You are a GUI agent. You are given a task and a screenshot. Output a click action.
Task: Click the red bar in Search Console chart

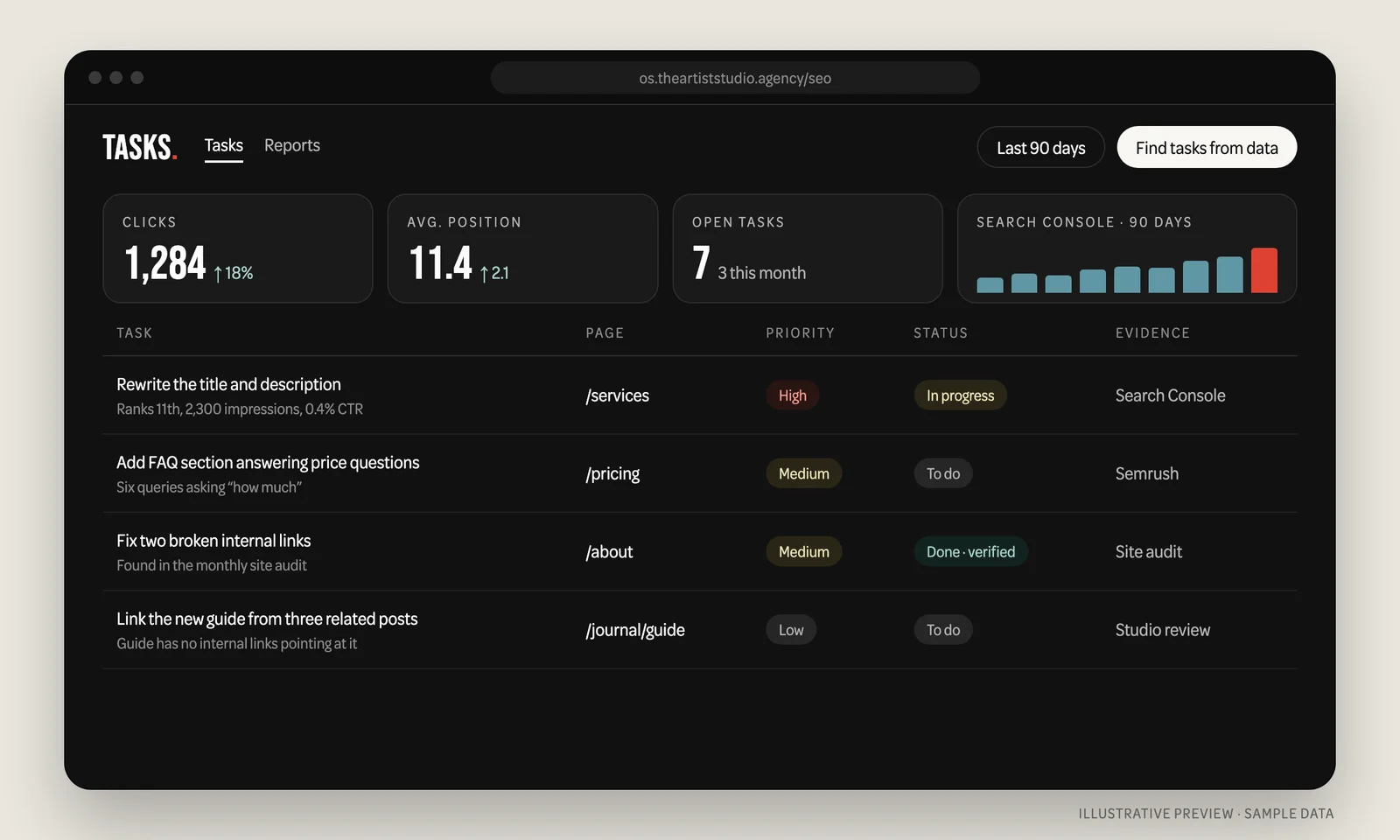tap(1263, 270)
